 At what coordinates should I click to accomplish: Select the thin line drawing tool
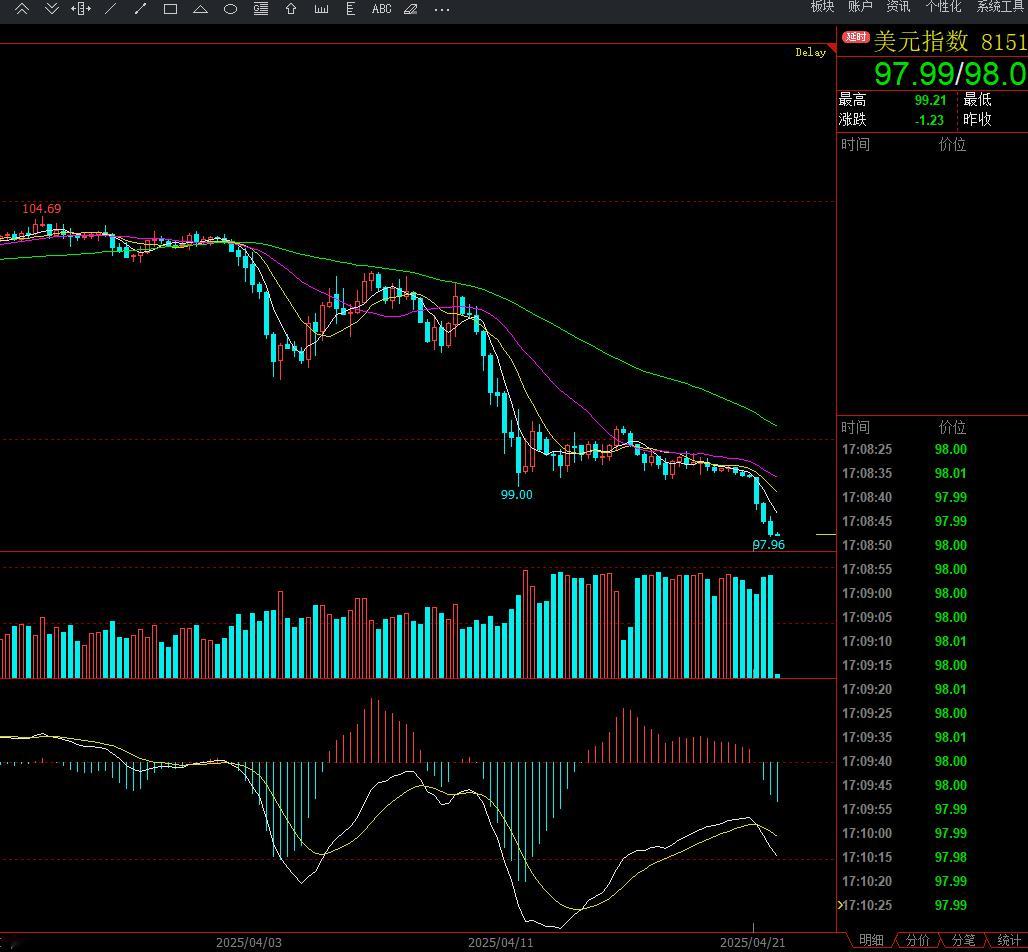(x=111, y=9)
